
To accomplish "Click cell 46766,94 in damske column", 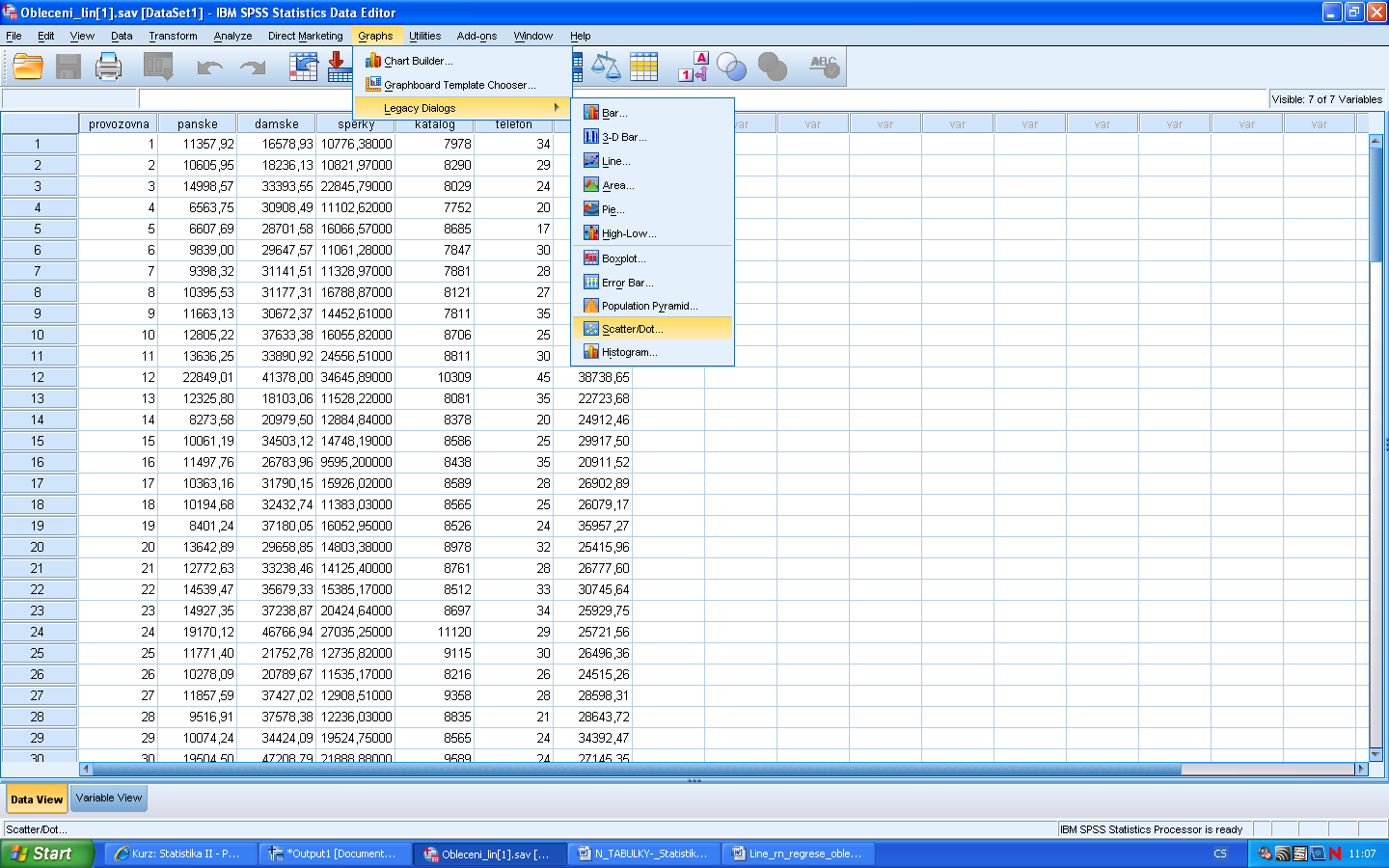I will tap(277, 632).
